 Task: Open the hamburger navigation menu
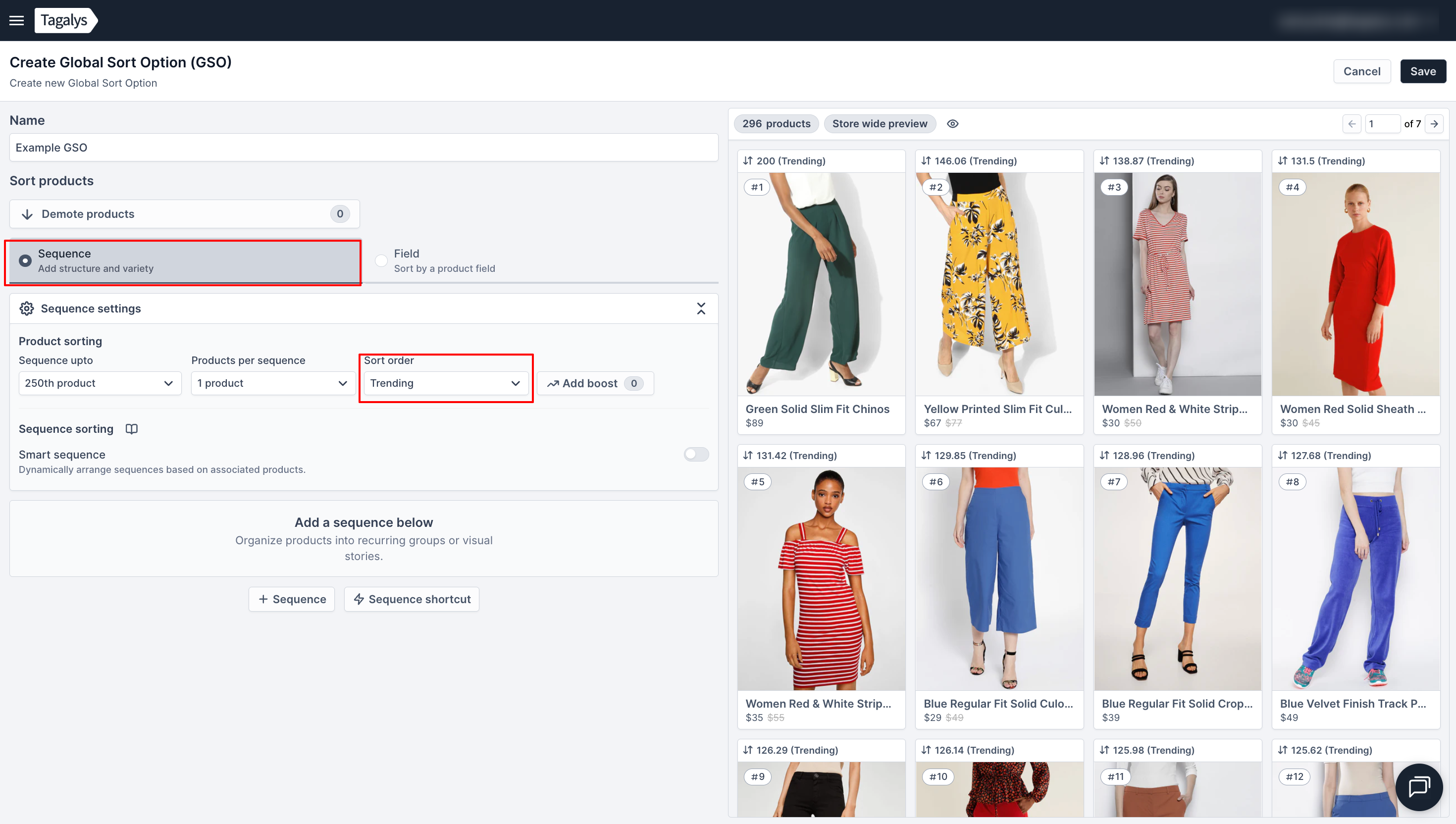[x=16, y=20]
